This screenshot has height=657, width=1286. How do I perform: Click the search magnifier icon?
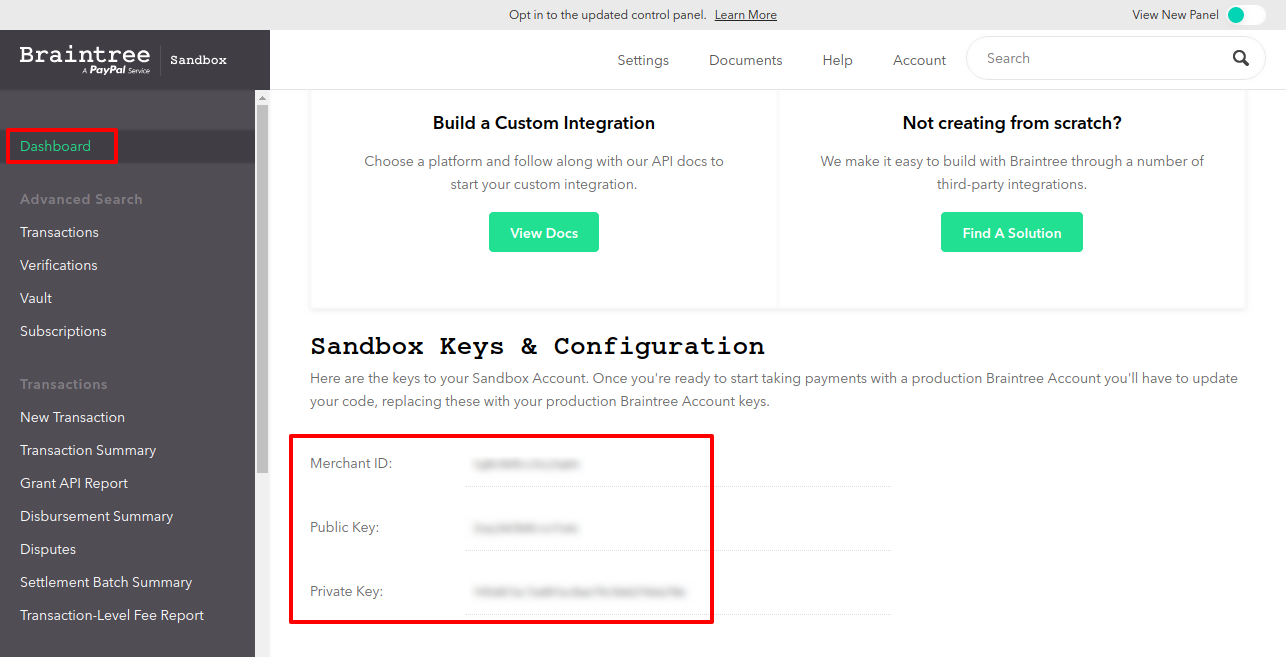coord(1241,58)
